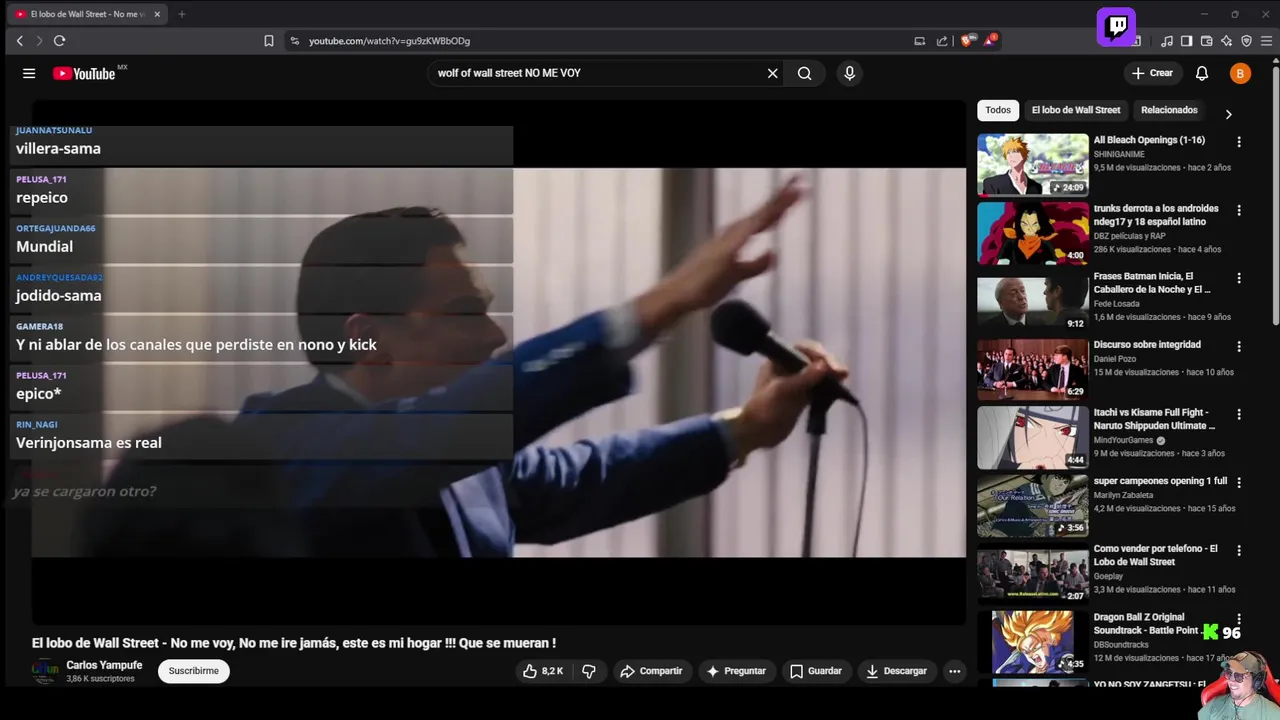Open the SHINIGANIME channel name
The height and width of the screenshot is (720, 1280).
pyautogui.click(x=1119, y=155)
